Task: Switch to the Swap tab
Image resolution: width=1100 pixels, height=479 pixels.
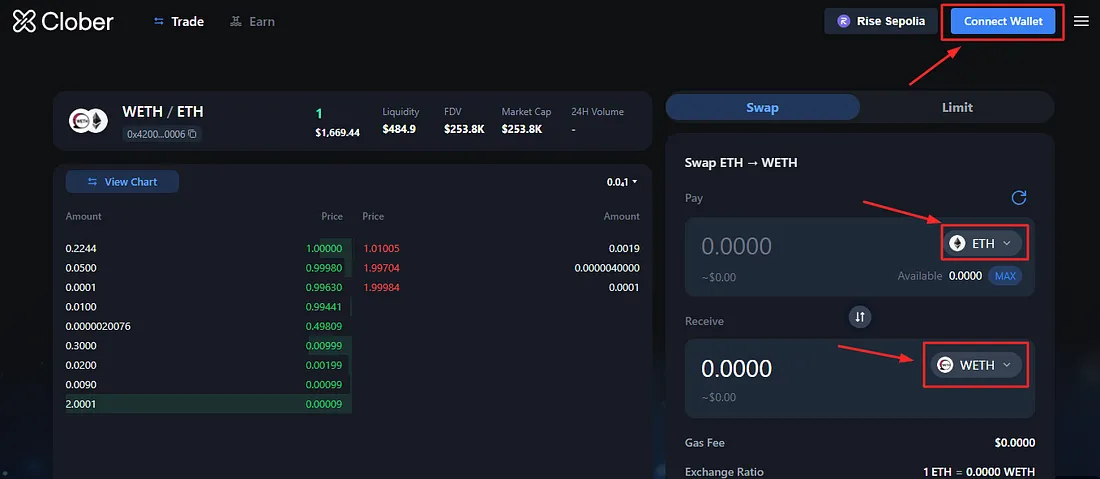Action: [763, 107]
